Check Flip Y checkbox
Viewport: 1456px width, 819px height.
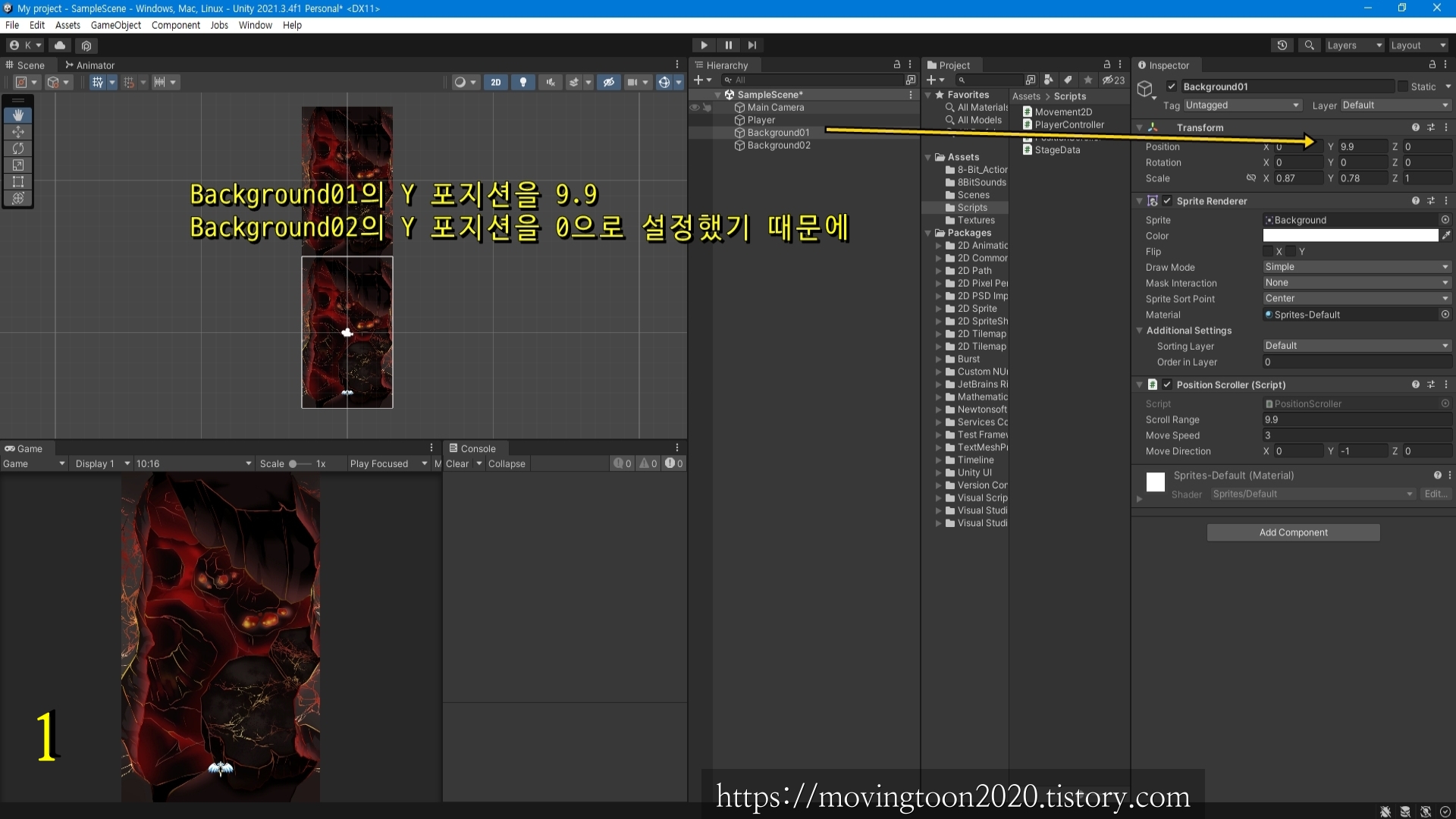pos(1291,252)
